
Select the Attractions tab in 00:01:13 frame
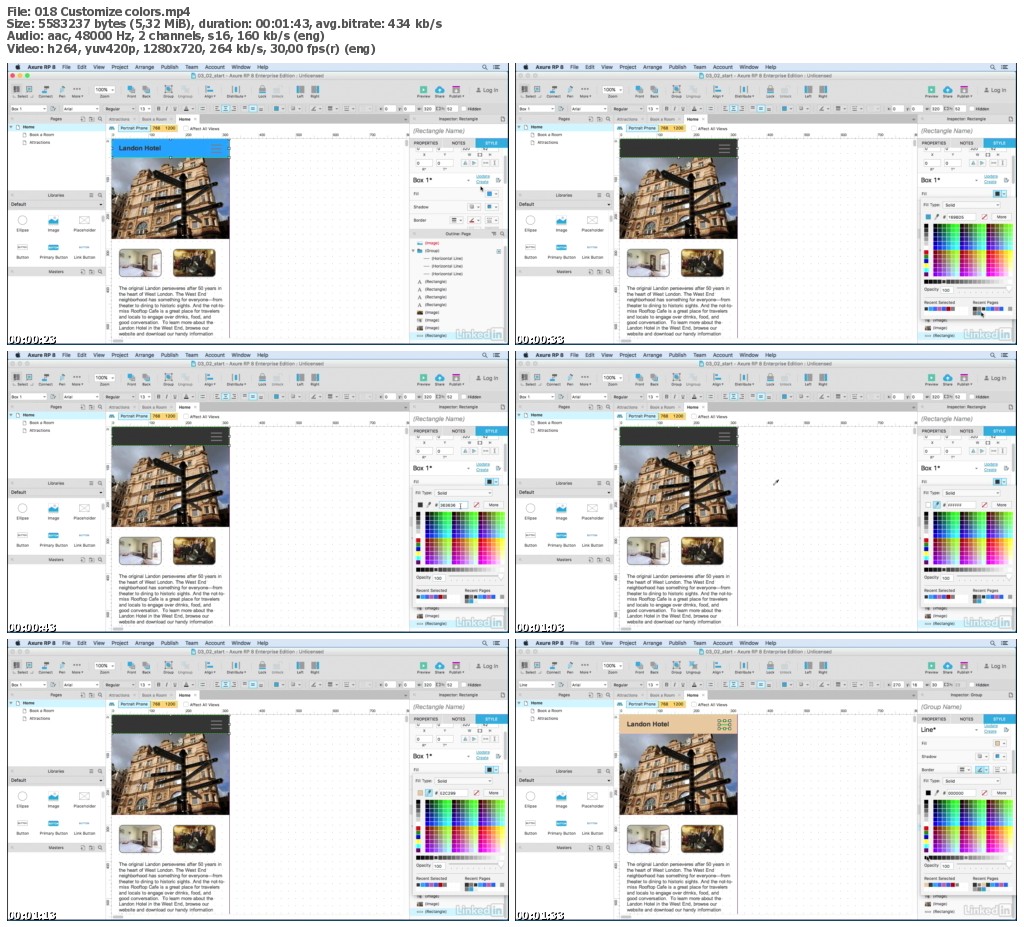tap(120, 695)
